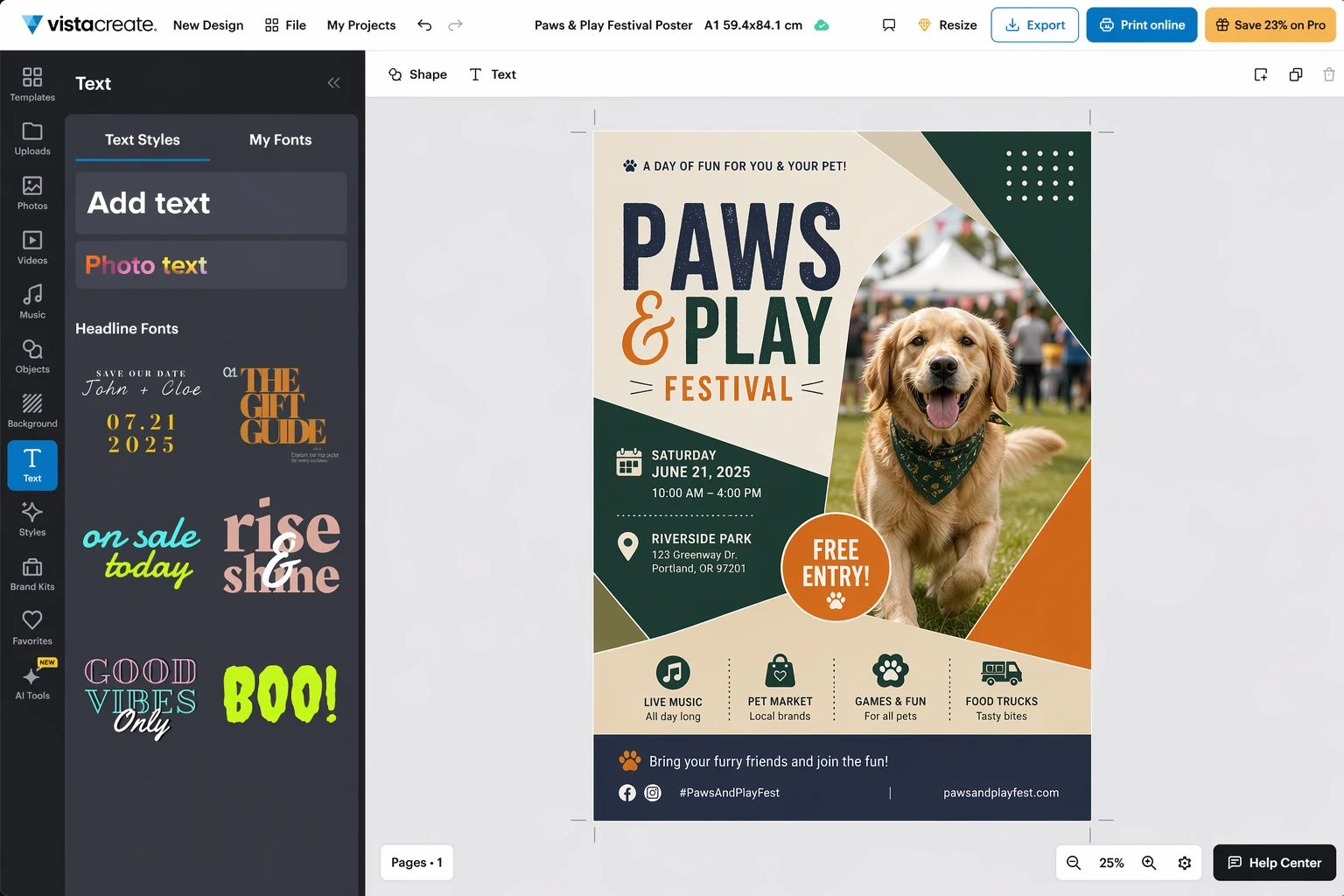Select the Objects sidebar tool
Screen dimensions: 1344x896
32,356
